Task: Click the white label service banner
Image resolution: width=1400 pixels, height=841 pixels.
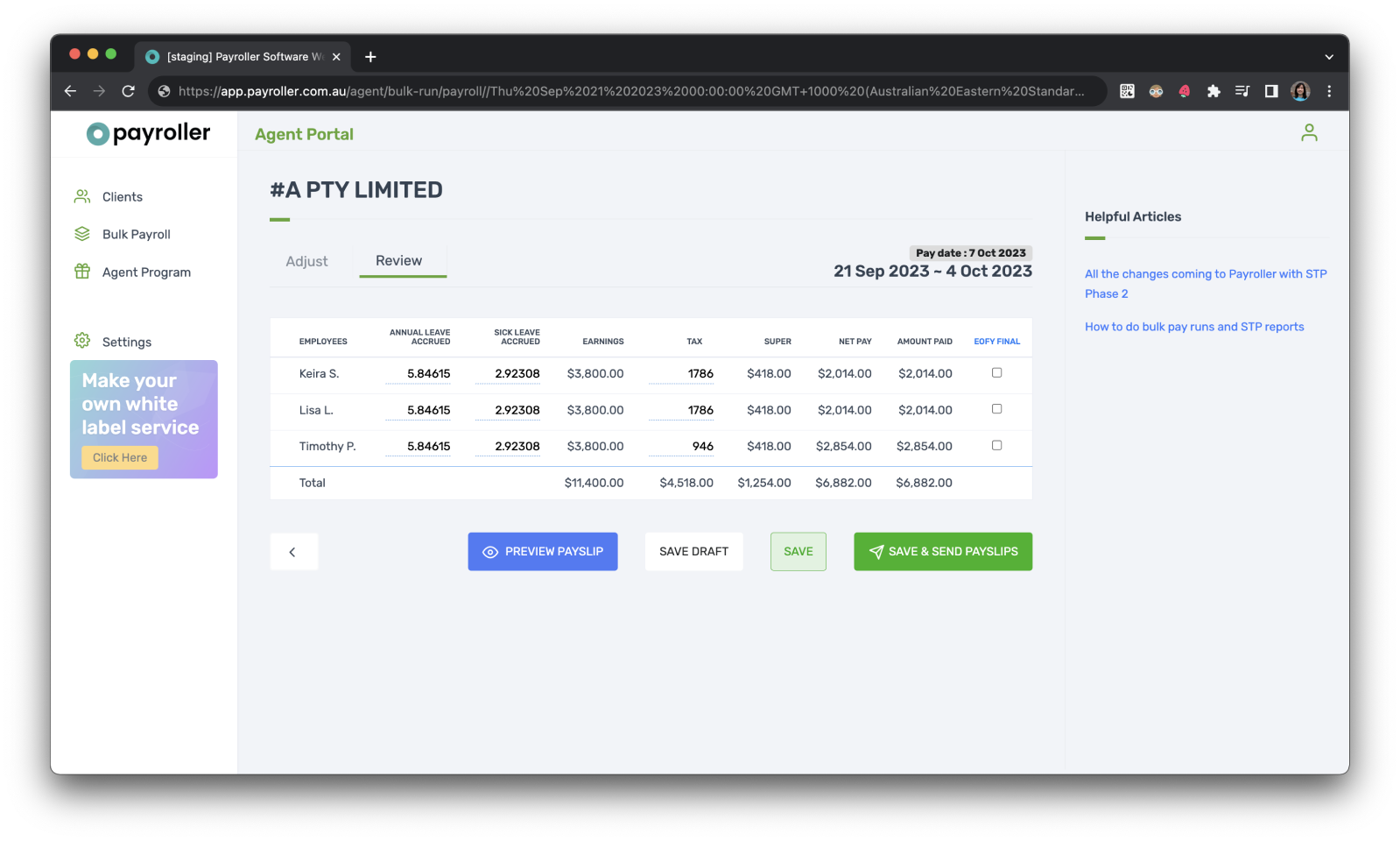Action: [144, 419]
